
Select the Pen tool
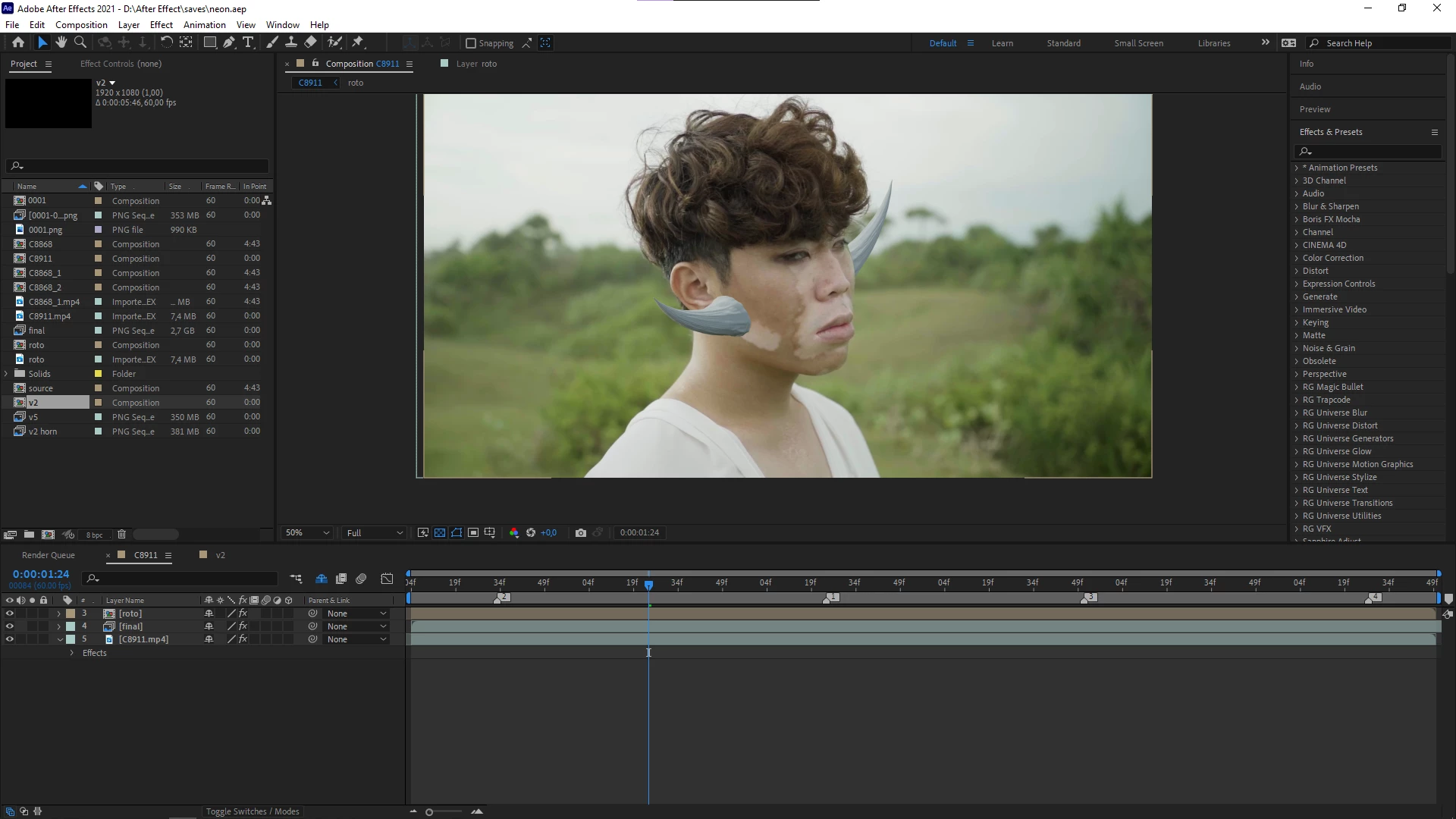coord(229,42)
